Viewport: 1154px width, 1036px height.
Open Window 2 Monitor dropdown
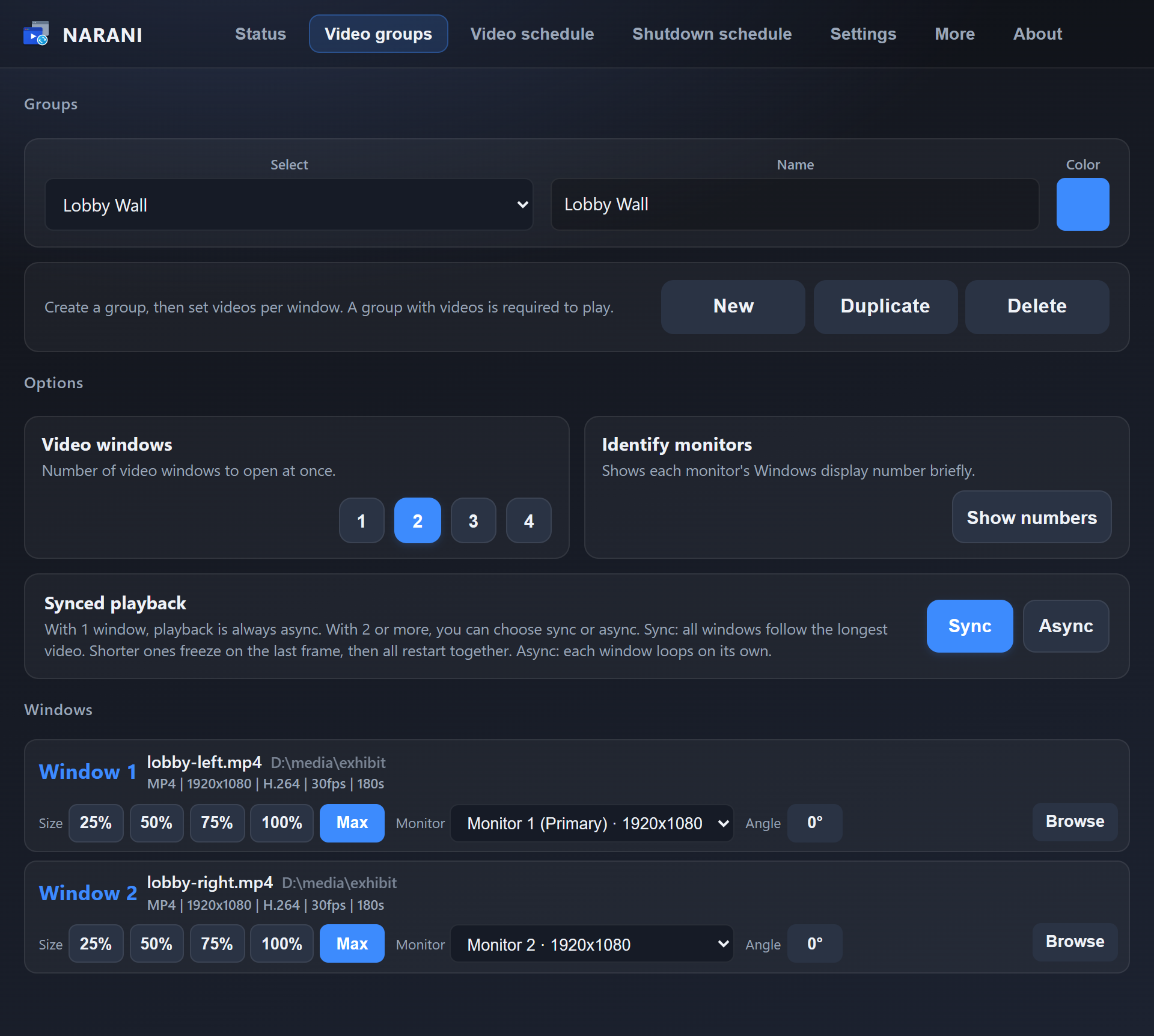[x=591, y=944]
